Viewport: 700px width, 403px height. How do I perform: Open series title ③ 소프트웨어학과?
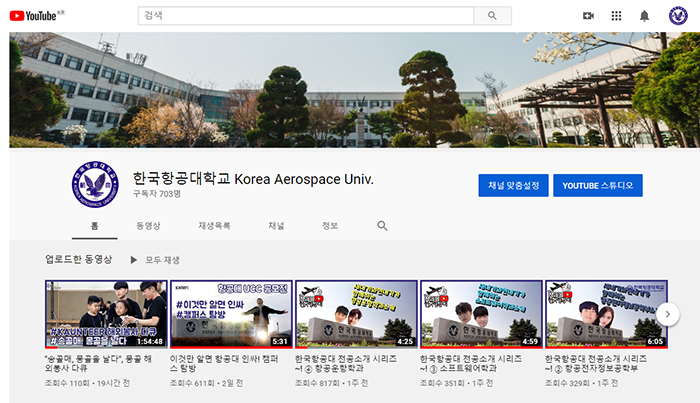click(471, 363)
